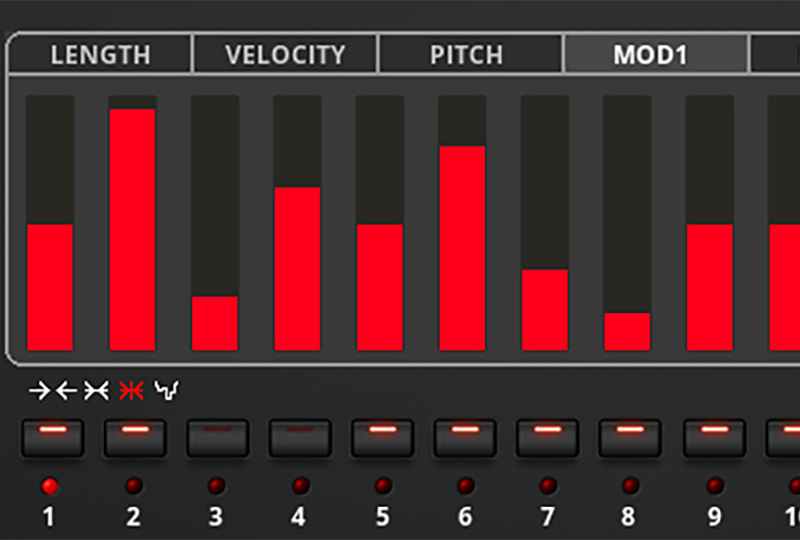Viewport: 800px width, 540px height.
Task: Select the backward arrow play direction icon
Action: coord(66,391)
